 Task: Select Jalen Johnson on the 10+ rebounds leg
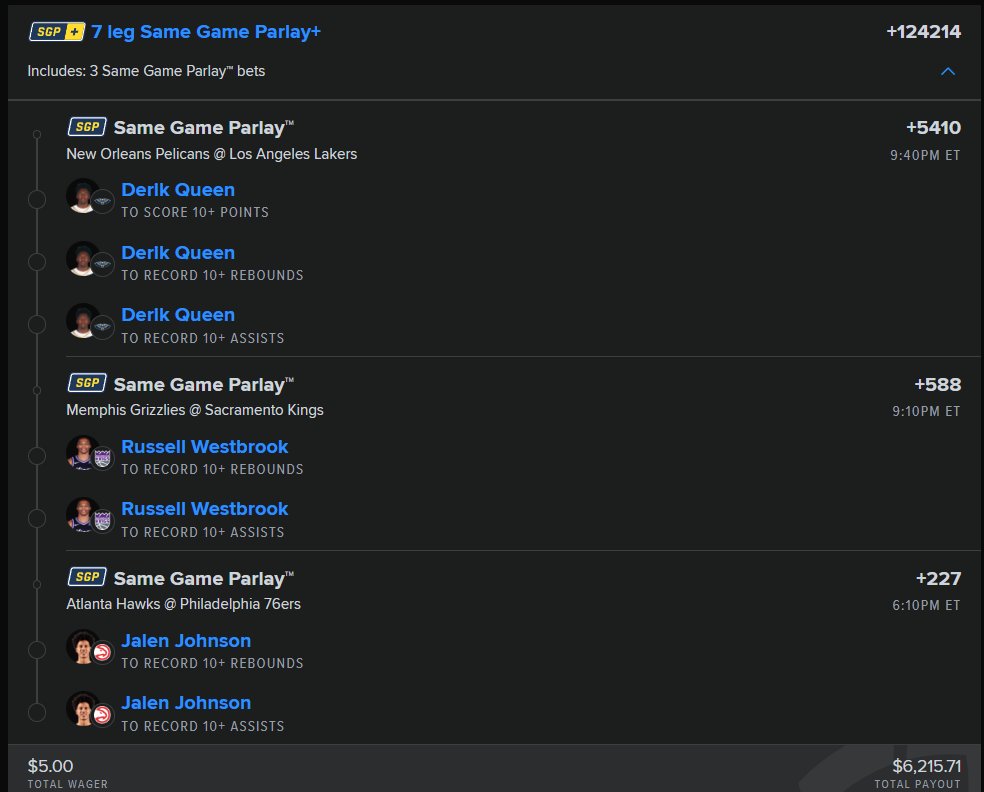pos(186,641)
